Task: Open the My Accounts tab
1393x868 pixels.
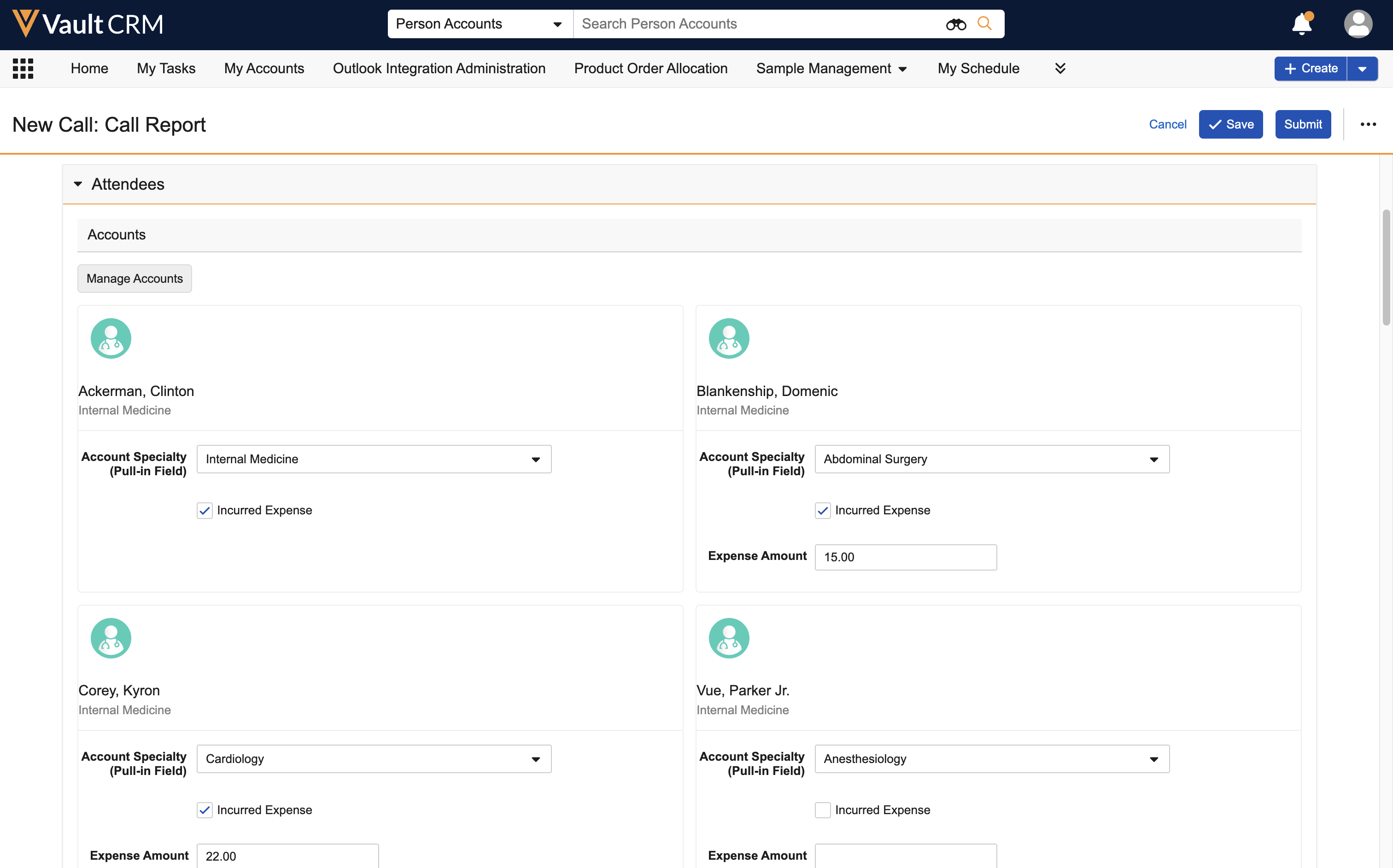Action: 263,68
